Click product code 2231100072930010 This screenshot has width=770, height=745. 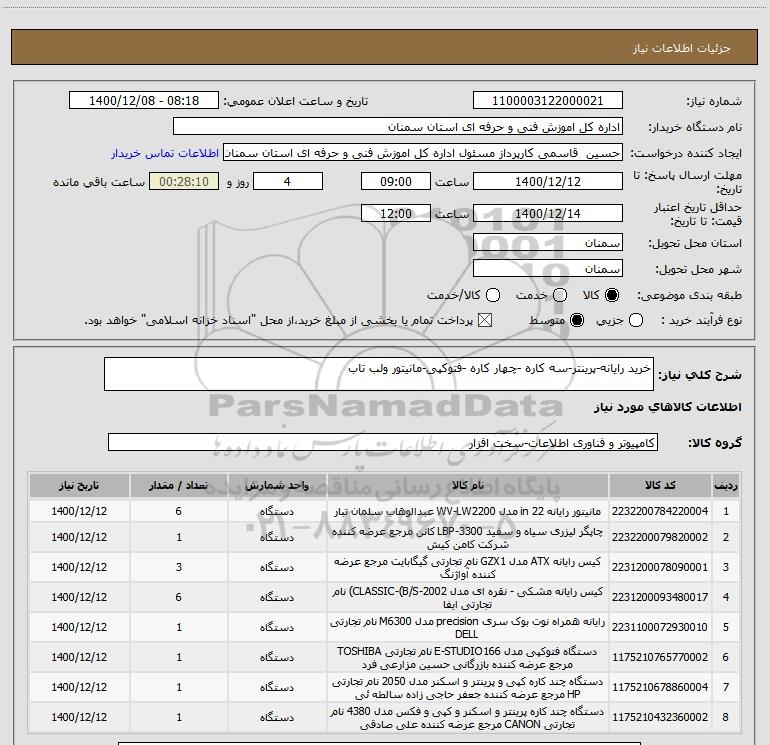pyautogui.click(x=660, y=627)
